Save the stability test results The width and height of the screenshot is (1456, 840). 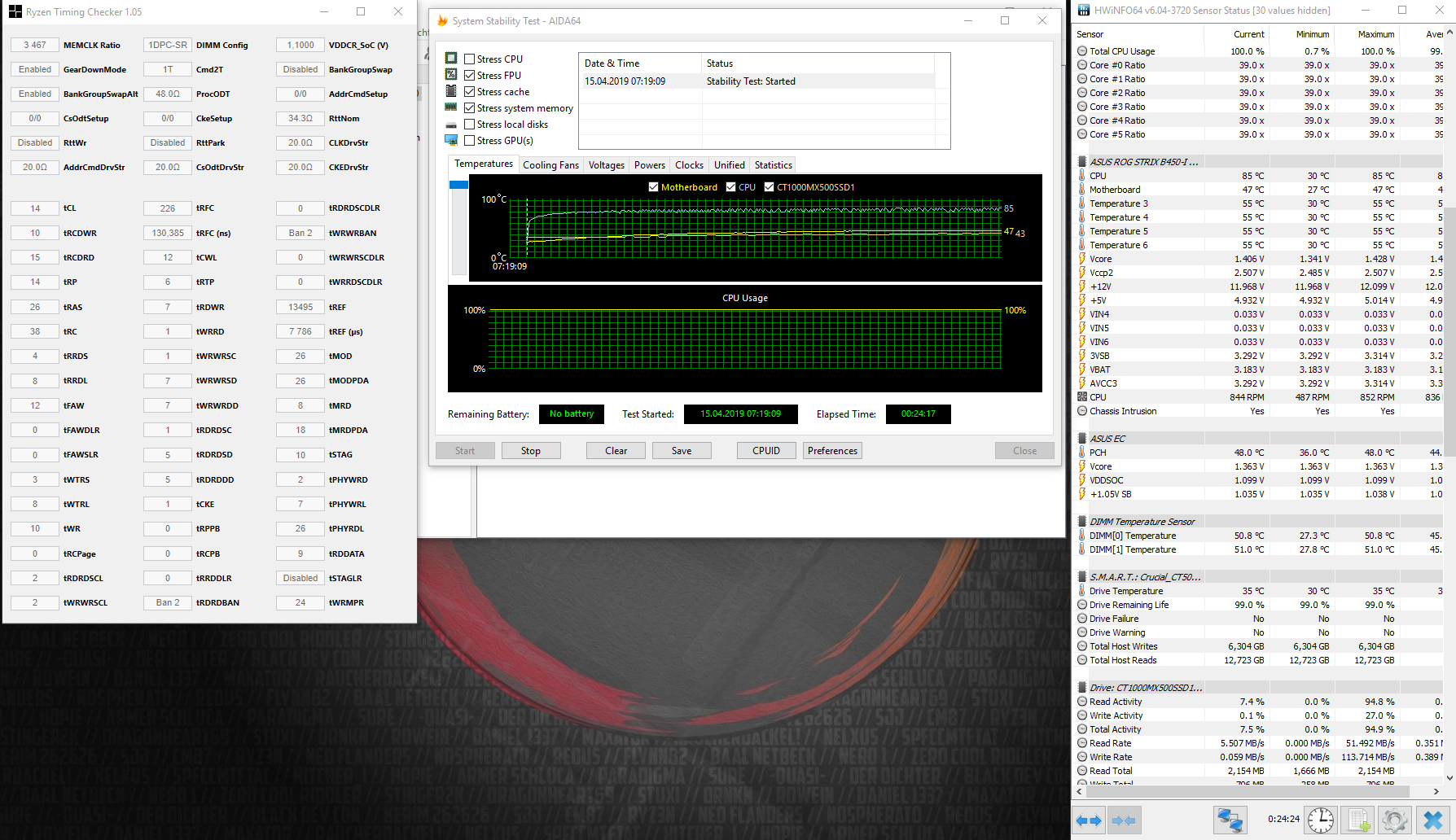[682, 451]
